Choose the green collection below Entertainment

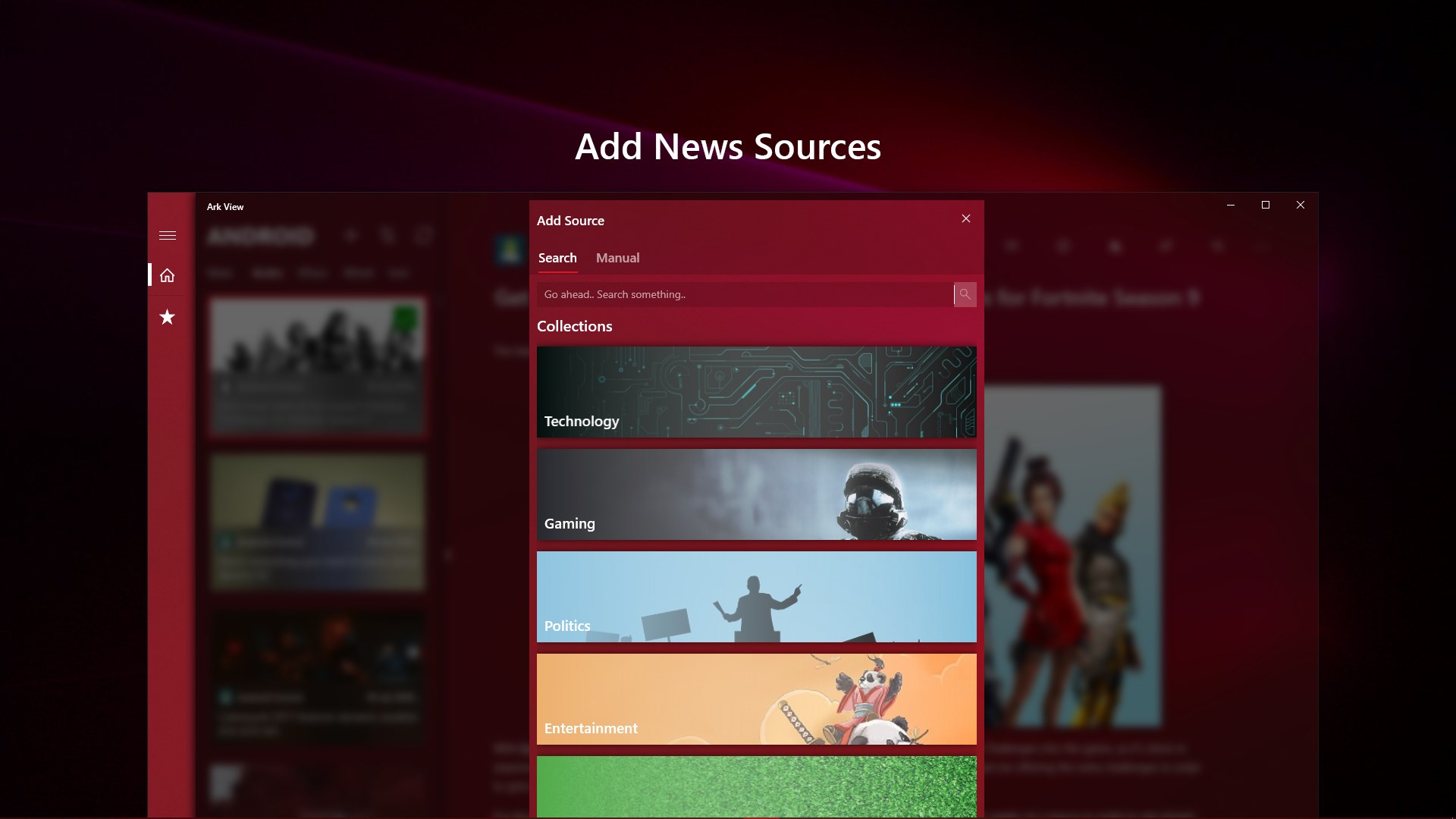click(757, 789)
